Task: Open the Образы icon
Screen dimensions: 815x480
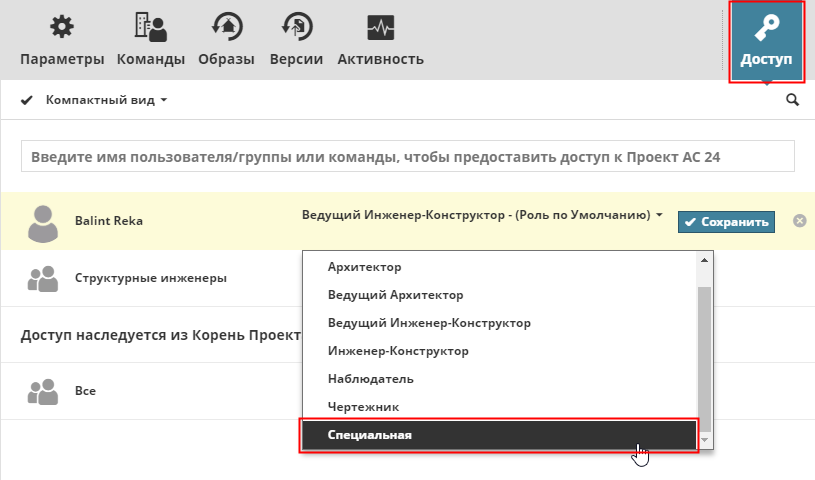Action: coord(226,28)
